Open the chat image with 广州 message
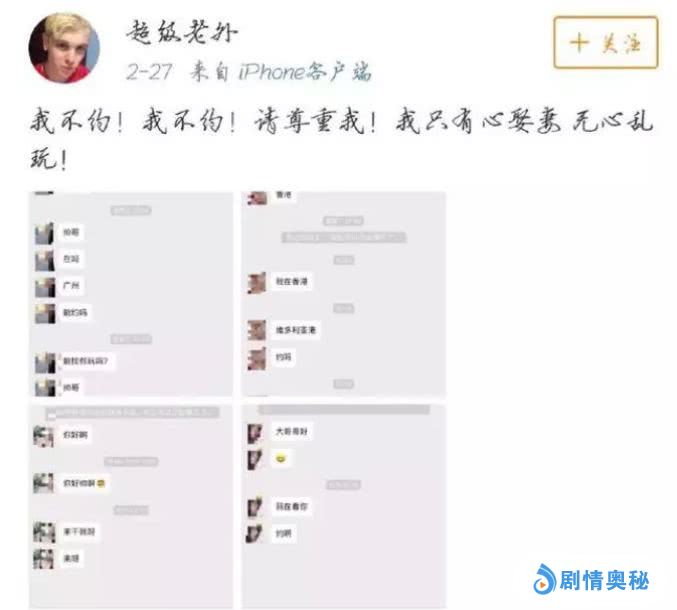 coord(131,294)
